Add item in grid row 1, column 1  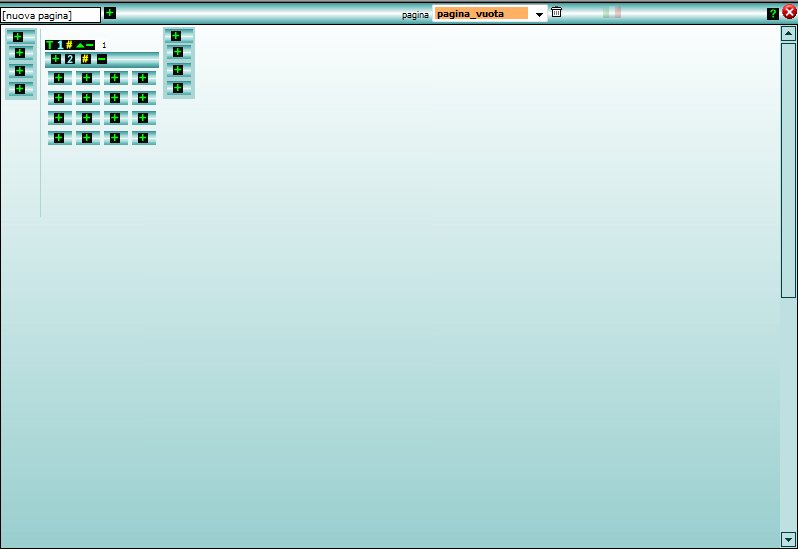(x=59, y=78)
